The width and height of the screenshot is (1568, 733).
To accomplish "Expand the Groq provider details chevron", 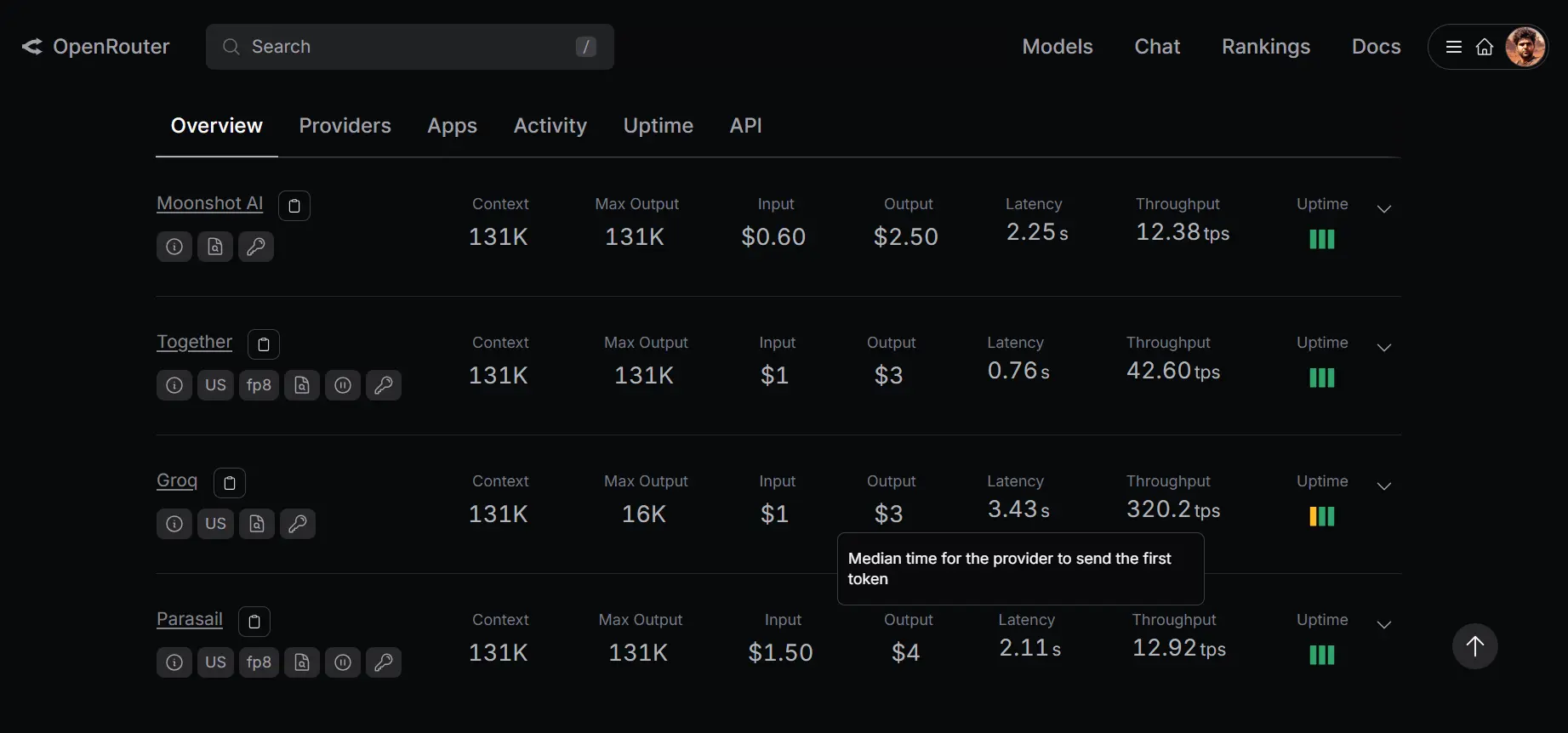I will point(1383,486).
